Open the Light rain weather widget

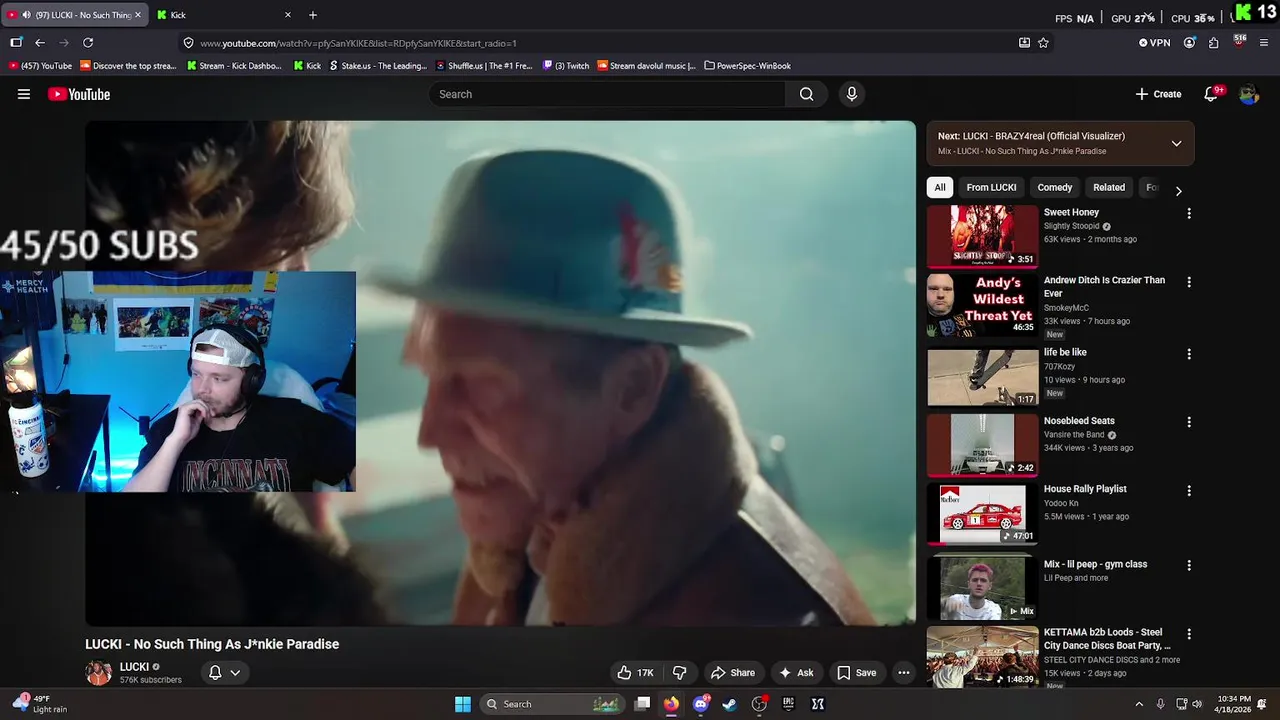pos(40,704)
